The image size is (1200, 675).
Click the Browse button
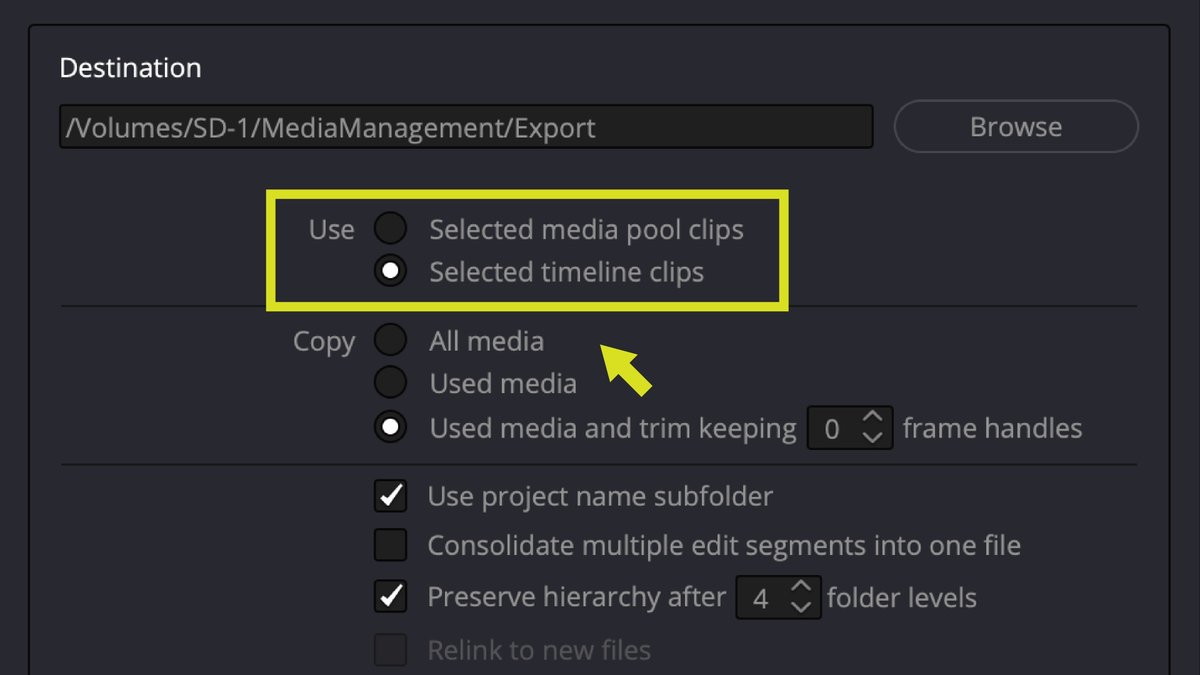[x=1015, y=127]
